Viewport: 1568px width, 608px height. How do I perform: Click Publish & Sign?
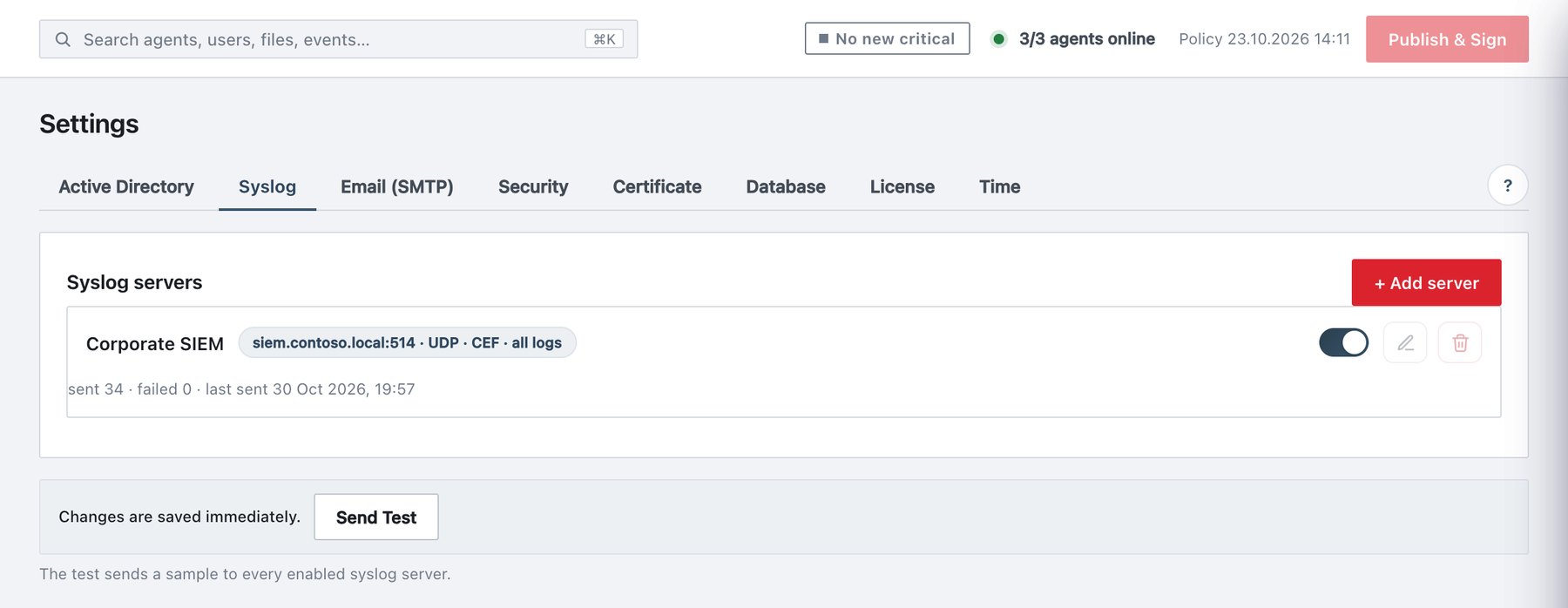pyautogui.click(x=1447, y=39)
